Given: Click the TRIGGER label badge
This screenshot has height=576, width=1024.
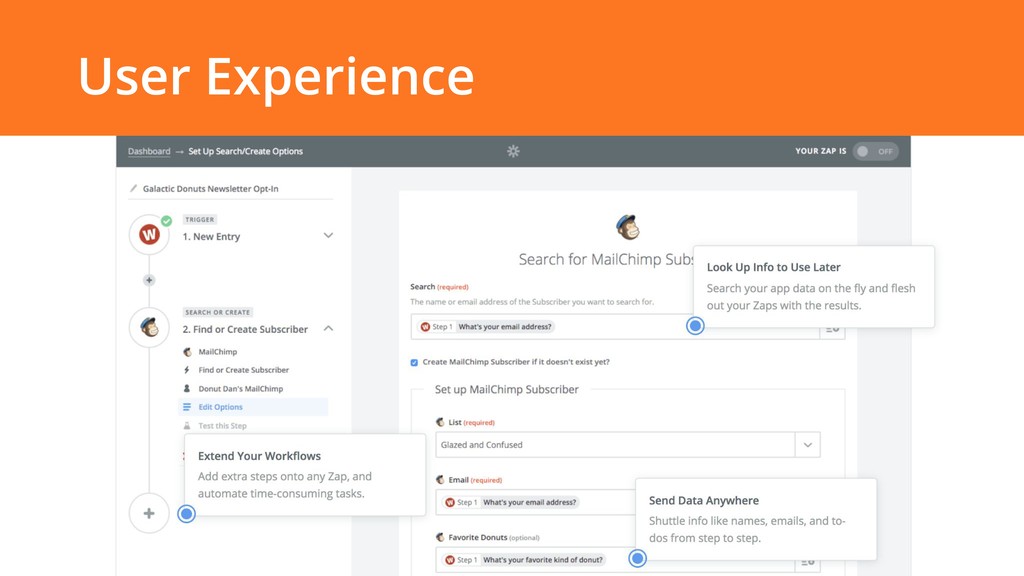Looking at the screenshot, I should pos(199,219).
